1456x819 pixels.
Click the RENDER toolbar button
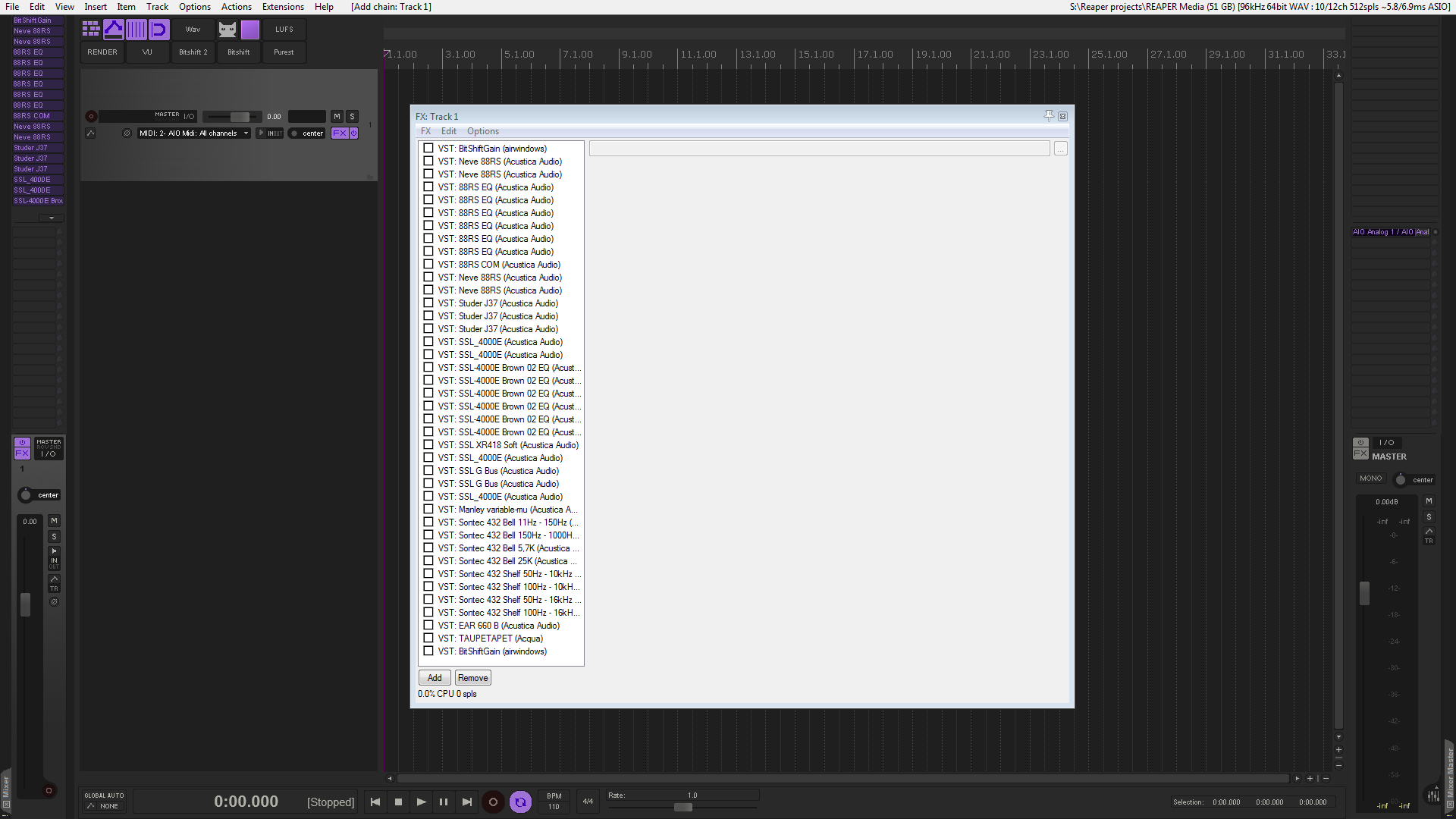102,52
